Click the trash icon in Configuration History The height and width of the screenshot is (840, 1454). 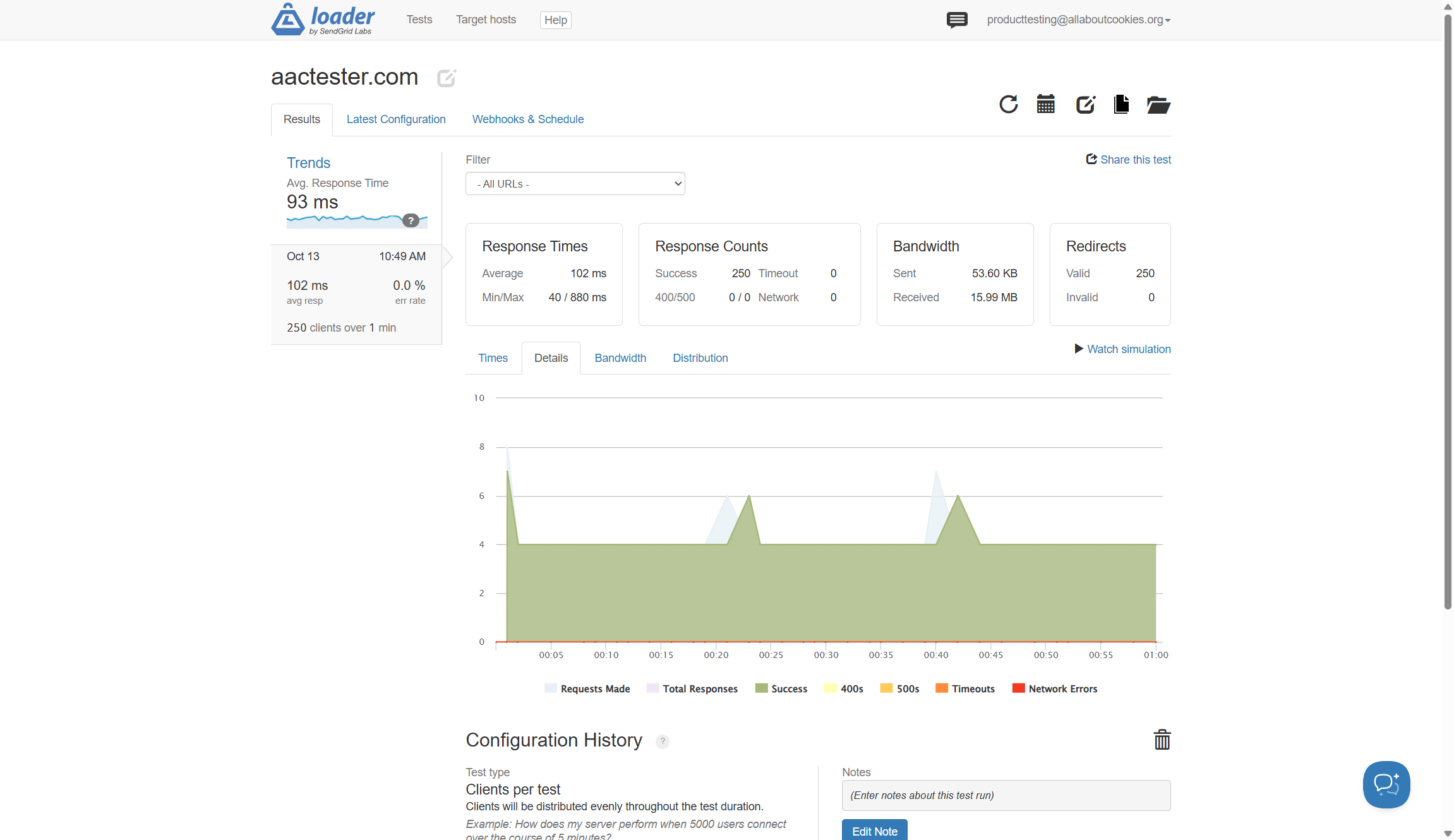click(x=1162, y=740)
